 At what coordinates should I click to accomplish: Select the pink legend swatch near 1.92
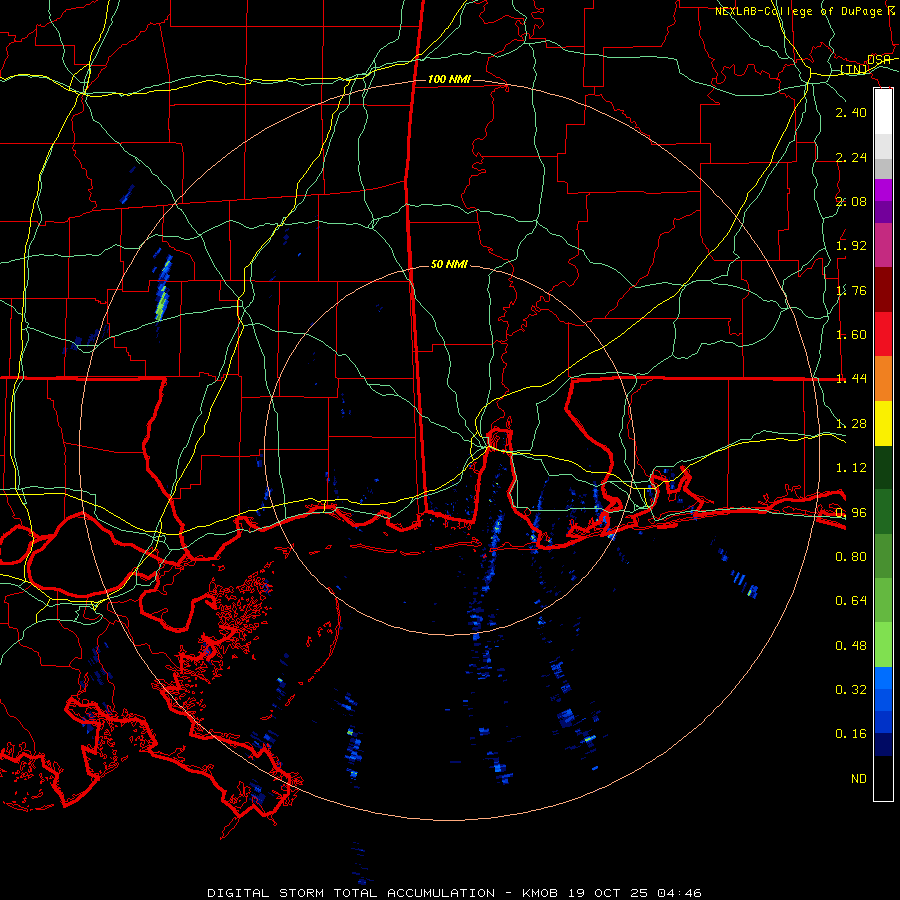pyautogui.click(x=883, y=245)
